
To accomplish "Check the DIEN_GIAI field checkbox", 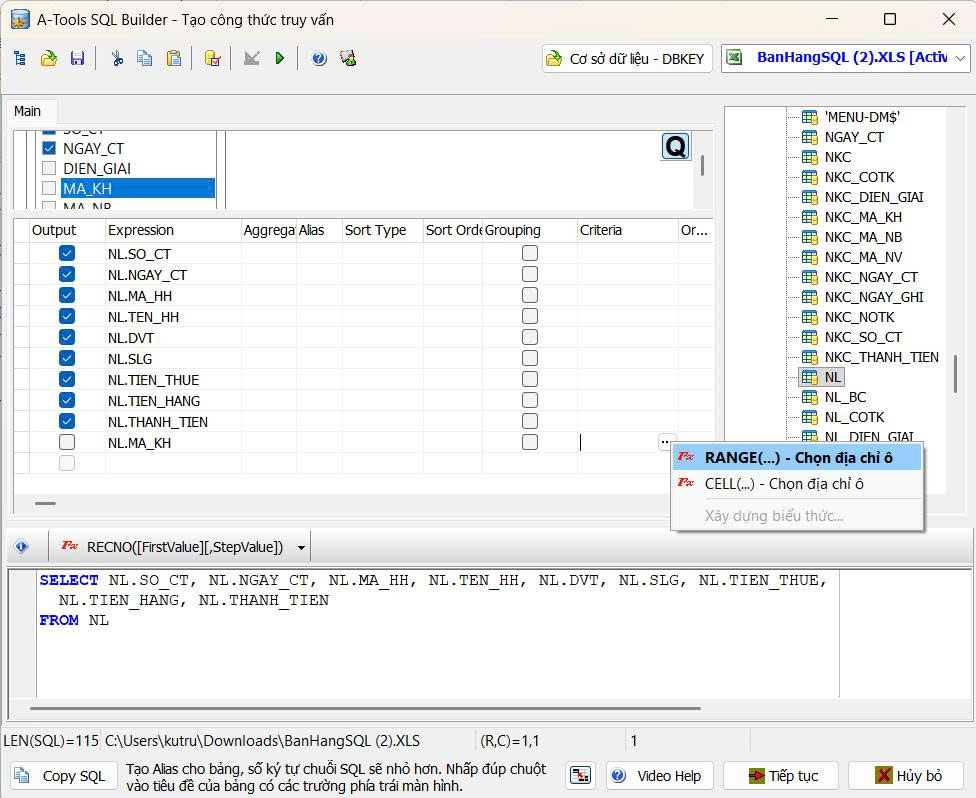I will (x=49, y=168).
